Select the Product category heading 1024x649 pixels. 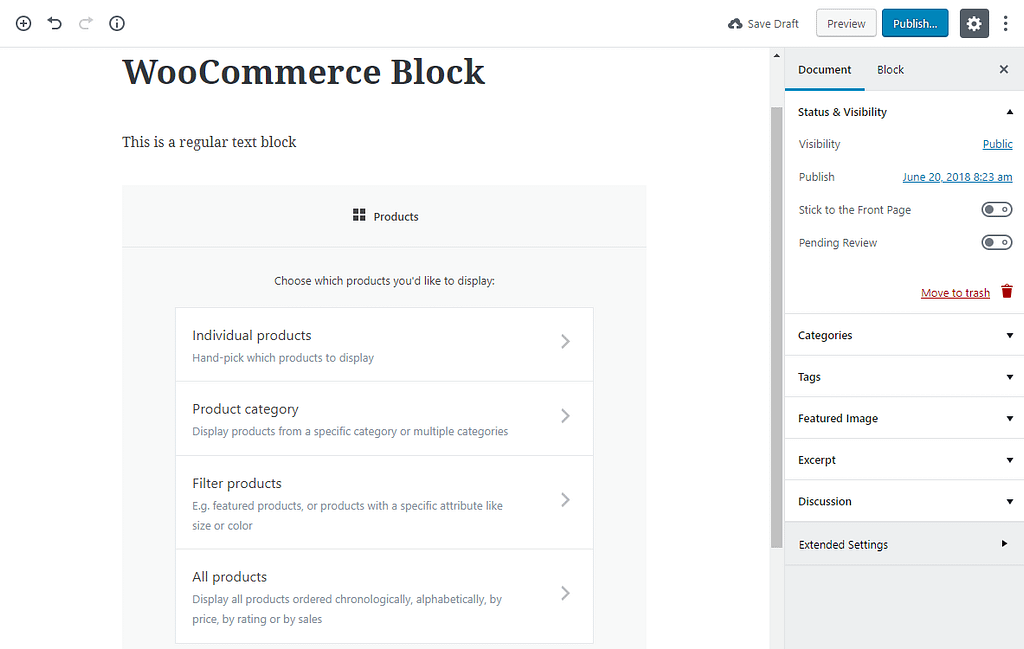245,409
